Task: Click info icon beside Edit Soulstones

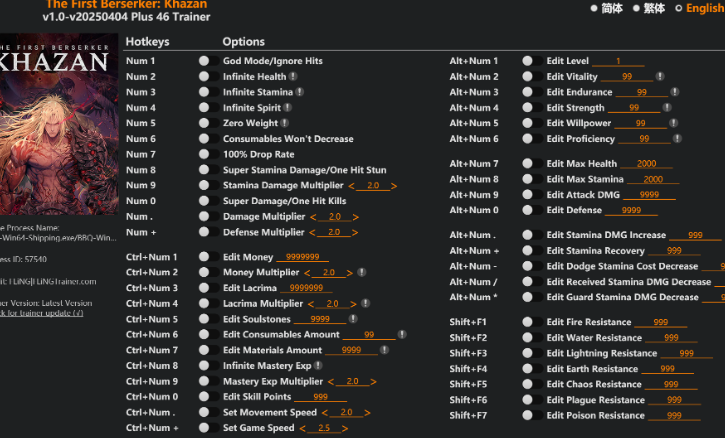Action: [x=354, y=319]
